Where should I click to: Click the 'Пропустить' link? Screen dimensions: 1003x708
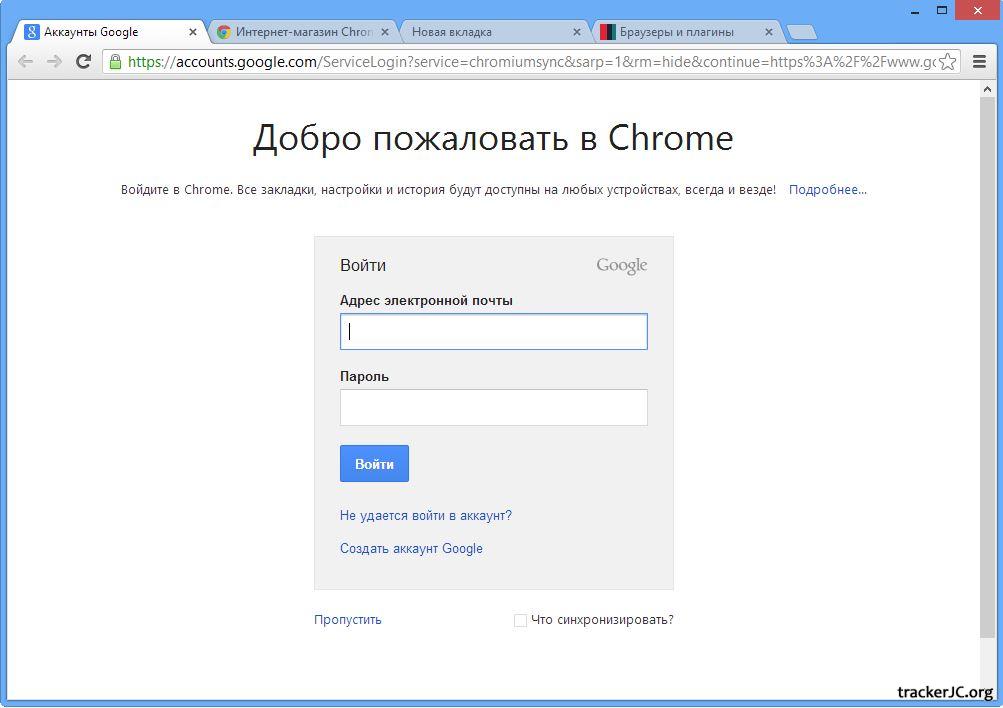coord(347,620)
